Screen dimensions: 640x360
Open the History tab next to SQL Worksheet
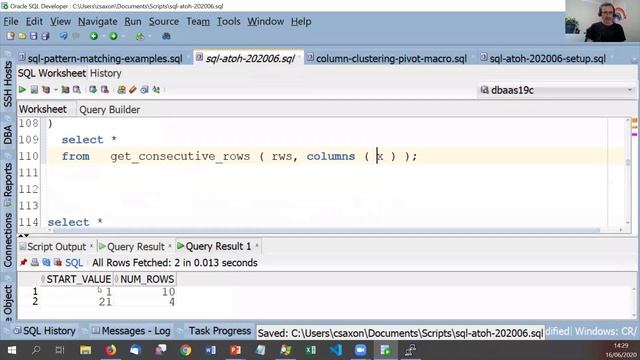(106, 73)
